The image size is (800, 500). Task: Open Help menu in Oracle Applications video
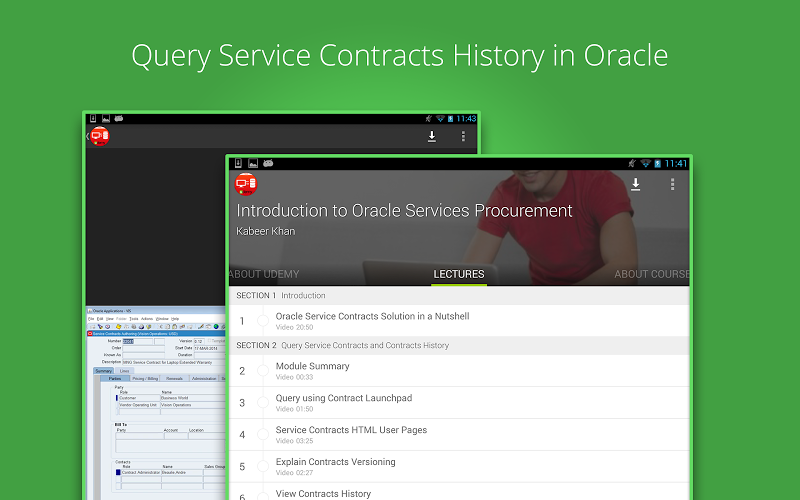click(175, 319)
